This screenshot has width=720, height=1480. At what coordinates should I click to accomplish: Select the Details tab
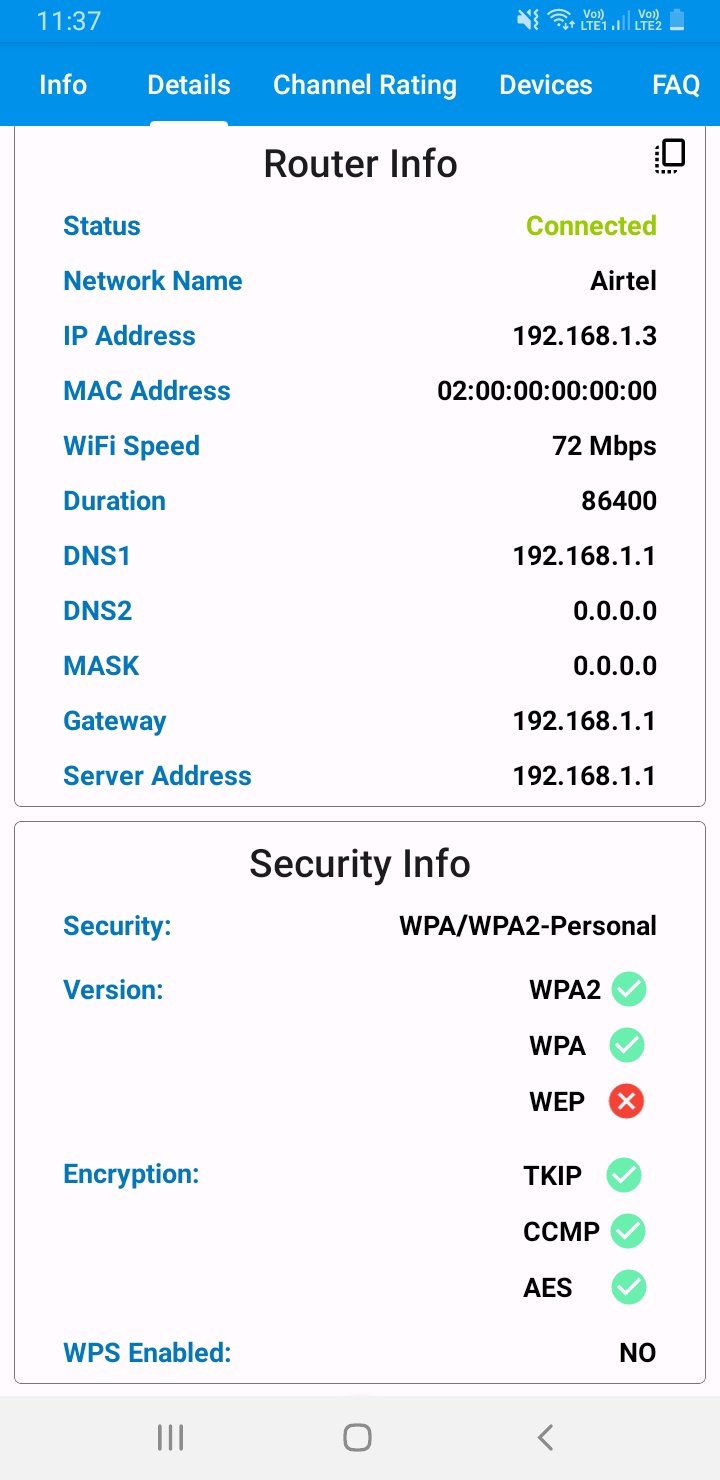pos(189,85)
